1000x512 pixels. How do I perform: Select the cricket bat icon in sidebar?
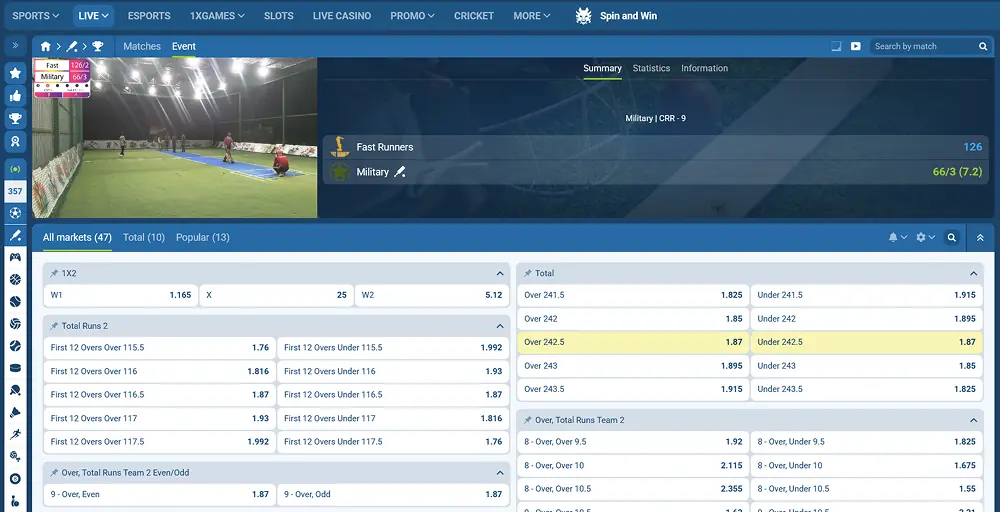pos(15,235)
